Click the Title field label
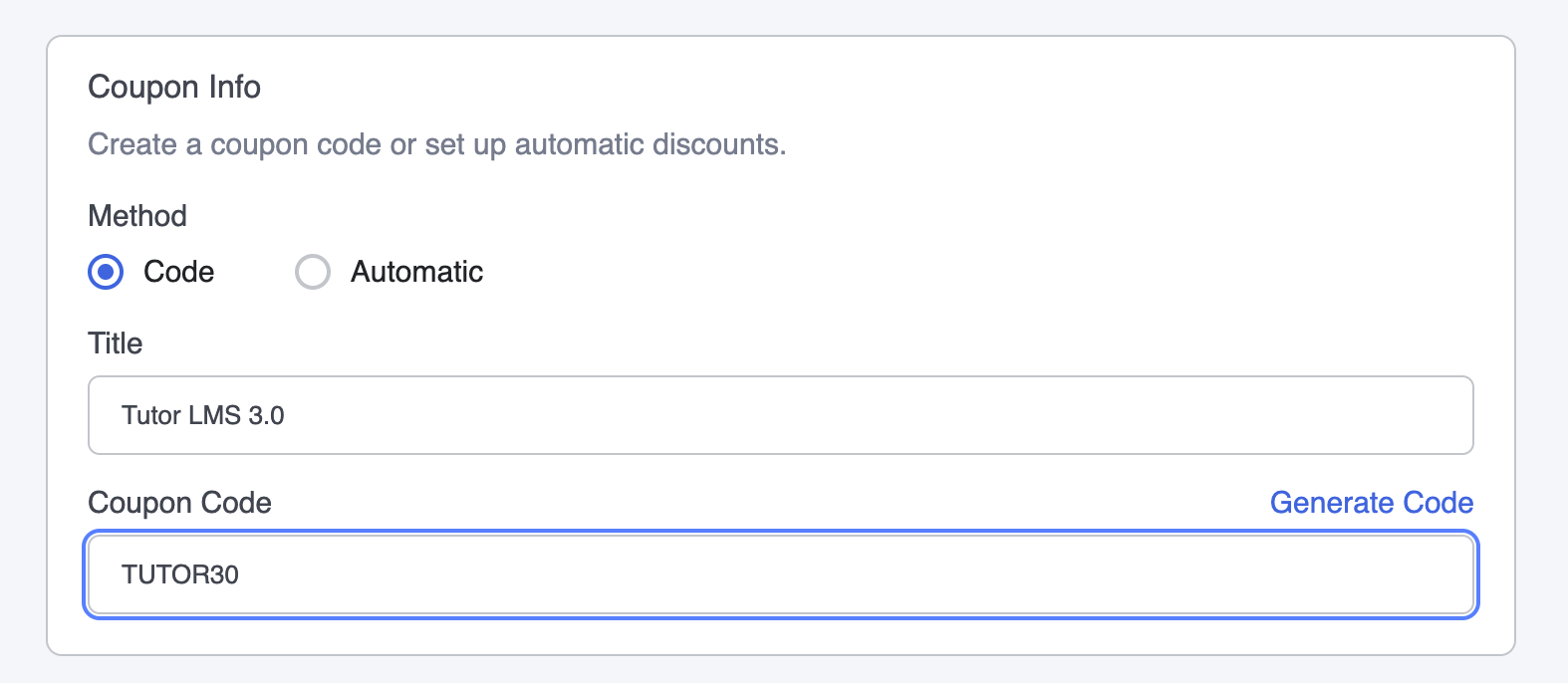This screenshot has height=683, width=1568. [x=116, y=343]
